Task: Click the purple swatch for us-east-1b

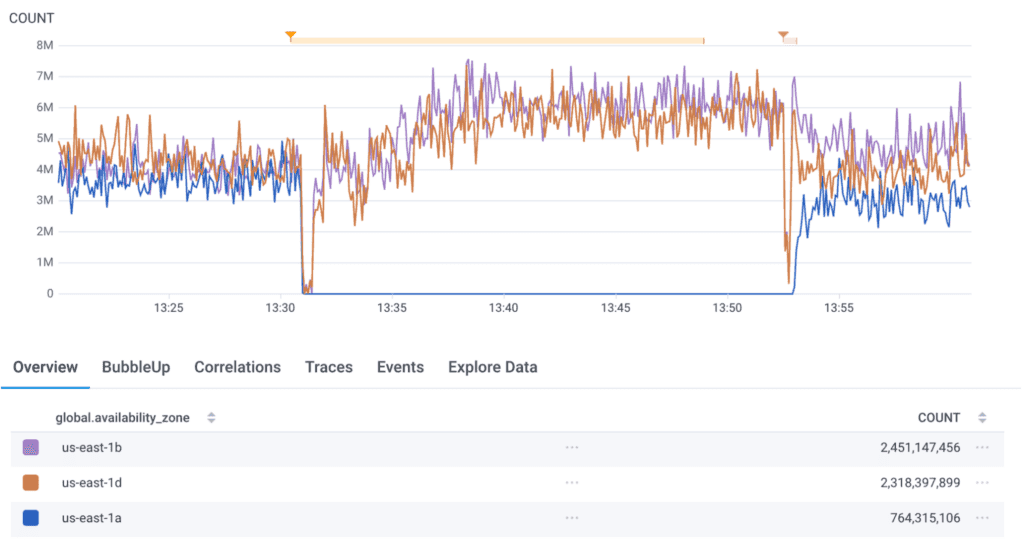Action: (31, 448)
